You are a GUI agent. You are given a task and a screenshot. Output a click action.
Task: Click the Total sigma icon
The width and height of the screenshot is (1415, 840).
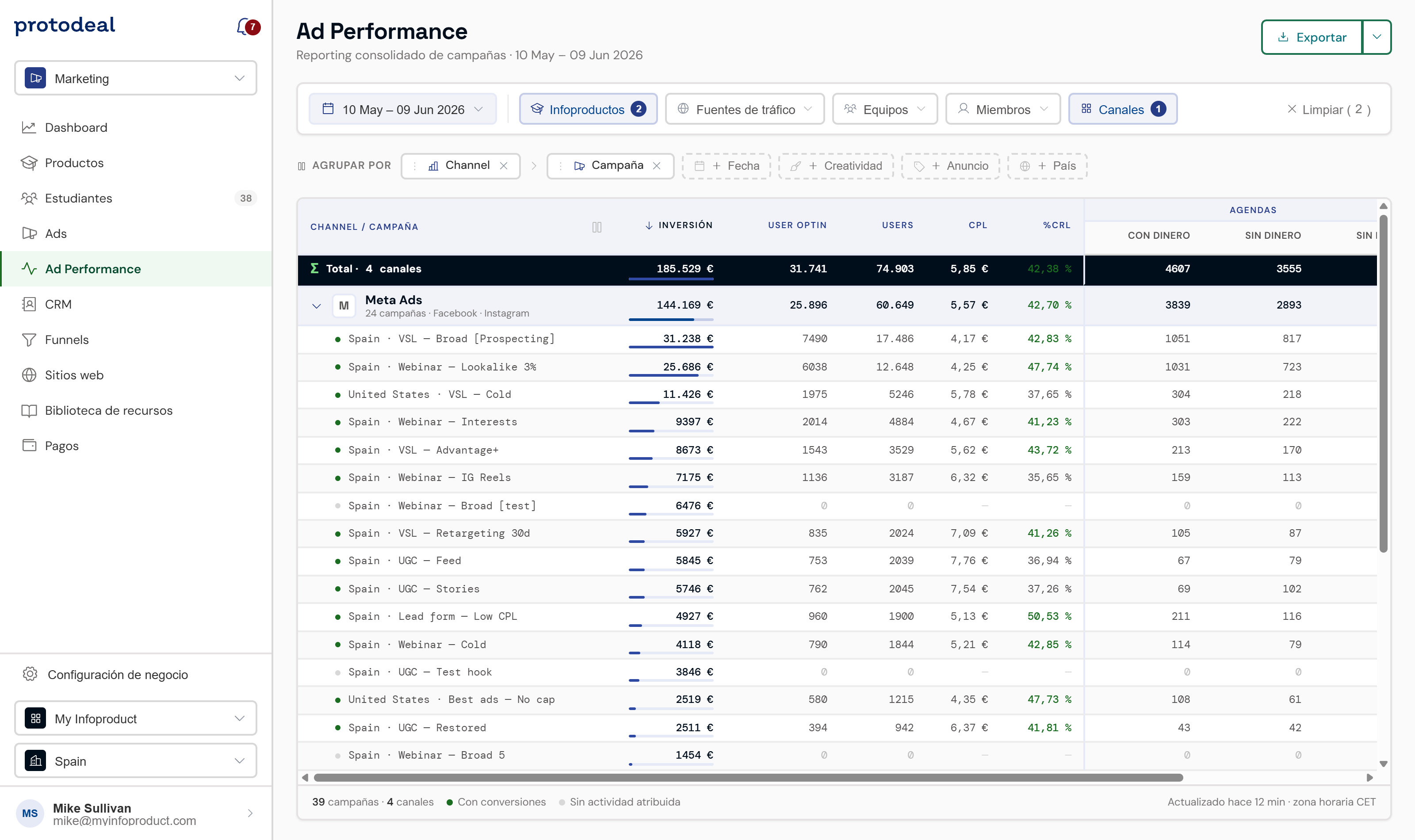(x=315, y=268)
